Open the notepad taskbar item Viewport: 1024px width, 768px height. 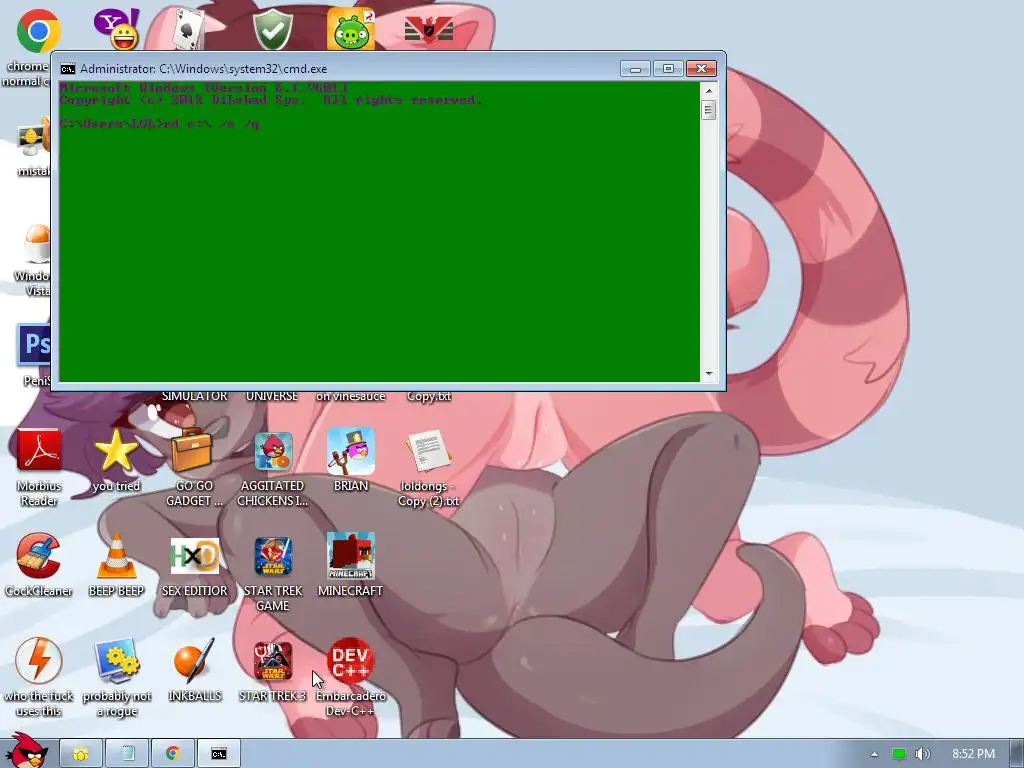(x=127, y=754)
